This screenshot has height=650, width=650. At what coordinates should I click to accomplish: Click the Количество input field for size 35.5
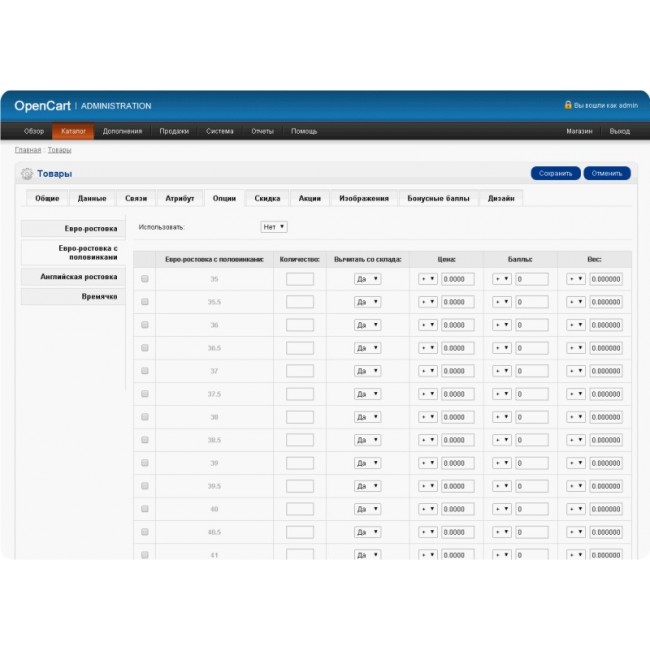(299, 302)
